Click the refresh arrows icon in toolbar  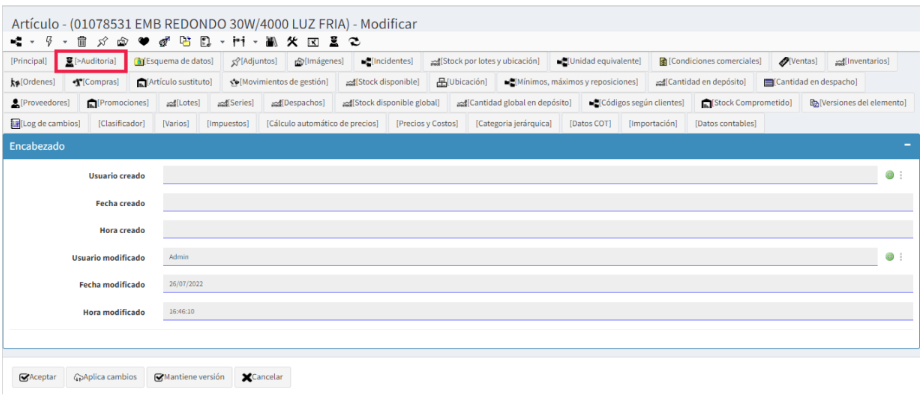354,42
